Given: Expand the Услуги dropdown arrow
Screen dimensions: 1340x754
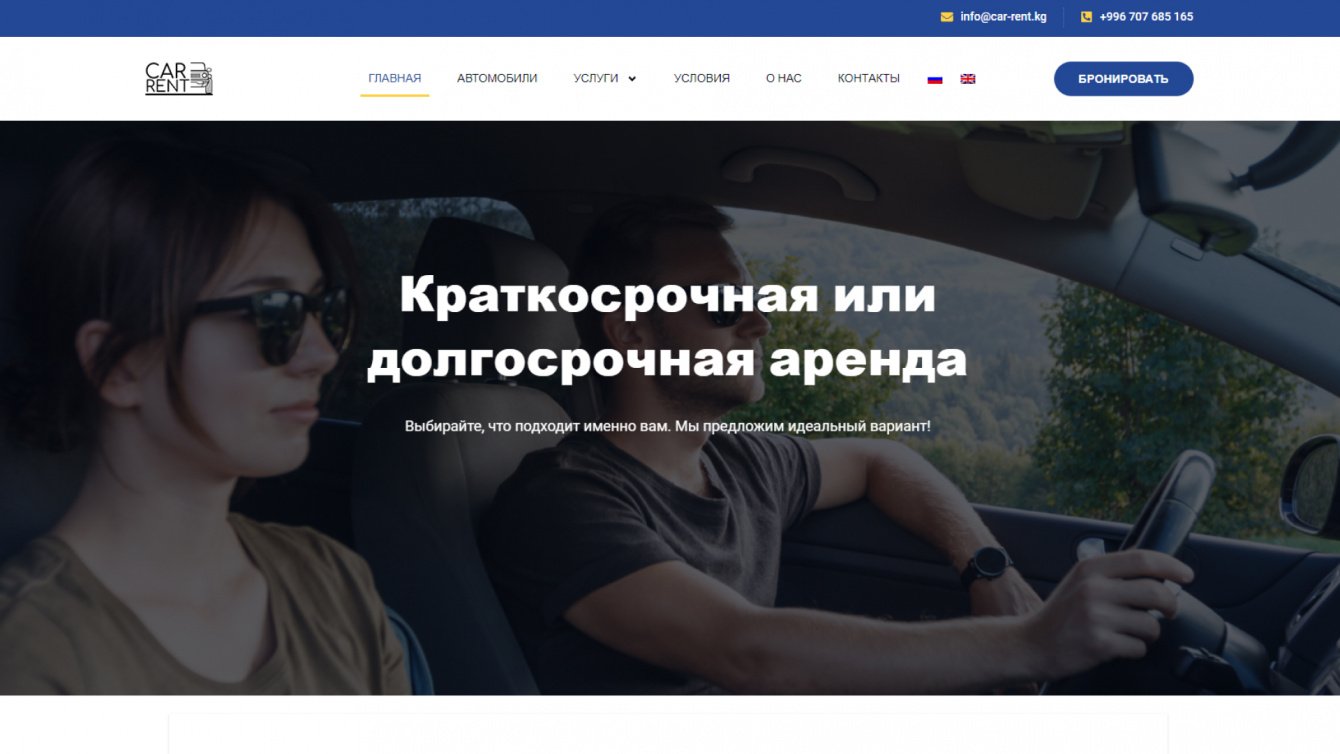Looking at the screenshot, I should click(632, 79).
